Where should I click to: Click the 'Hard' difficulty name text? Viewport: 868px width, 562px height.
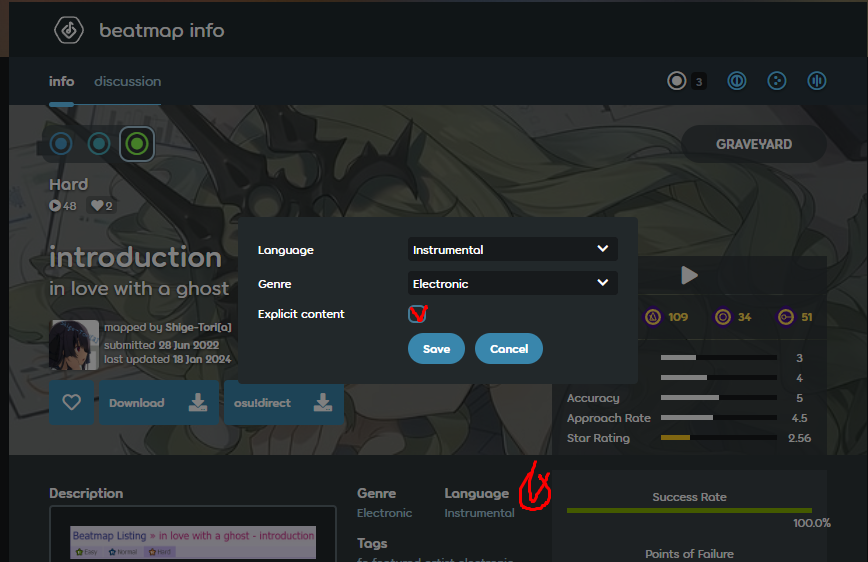click(x=69, y=184)
